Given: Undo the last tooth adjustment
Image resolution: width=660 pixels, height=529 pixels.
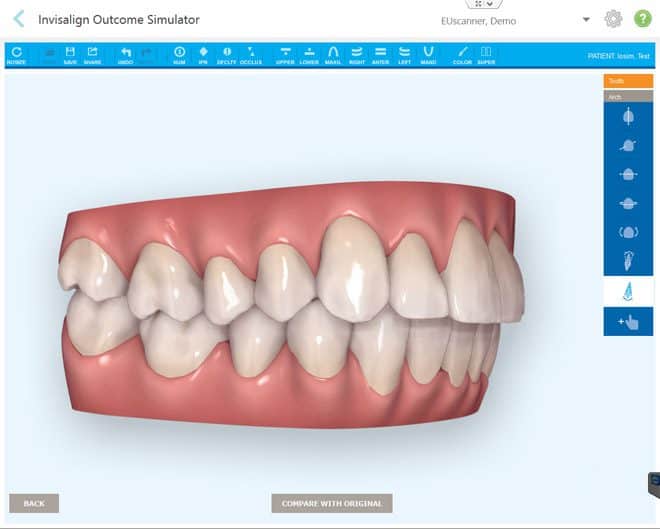Looking at the screenshot, I should click(125, 55).
